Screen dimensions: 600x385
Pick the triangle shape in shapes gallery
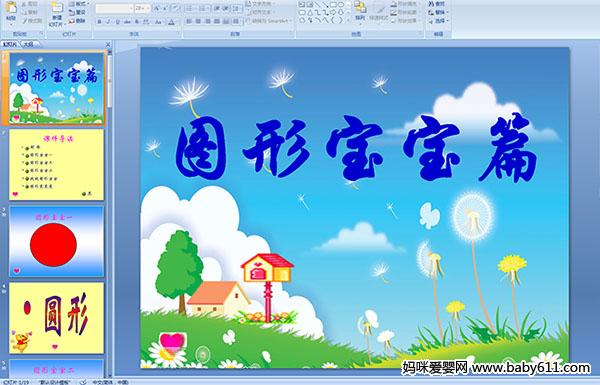(x=310, y=13)
